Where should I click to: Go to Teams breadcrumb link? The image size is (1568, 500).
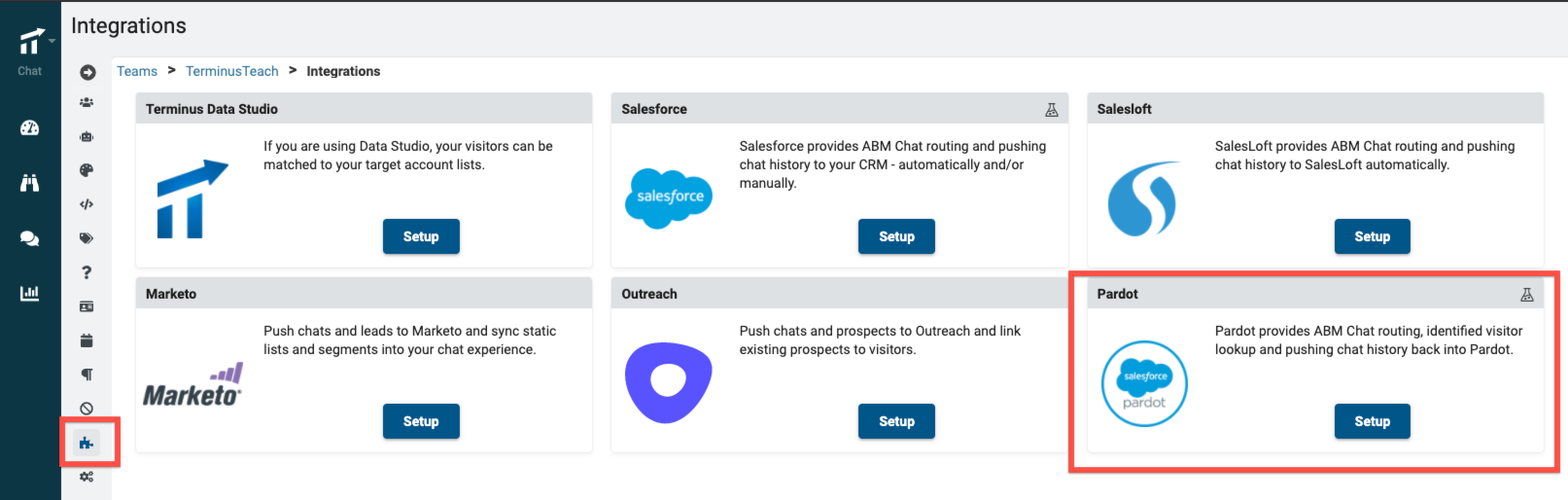tap(137, 71)
